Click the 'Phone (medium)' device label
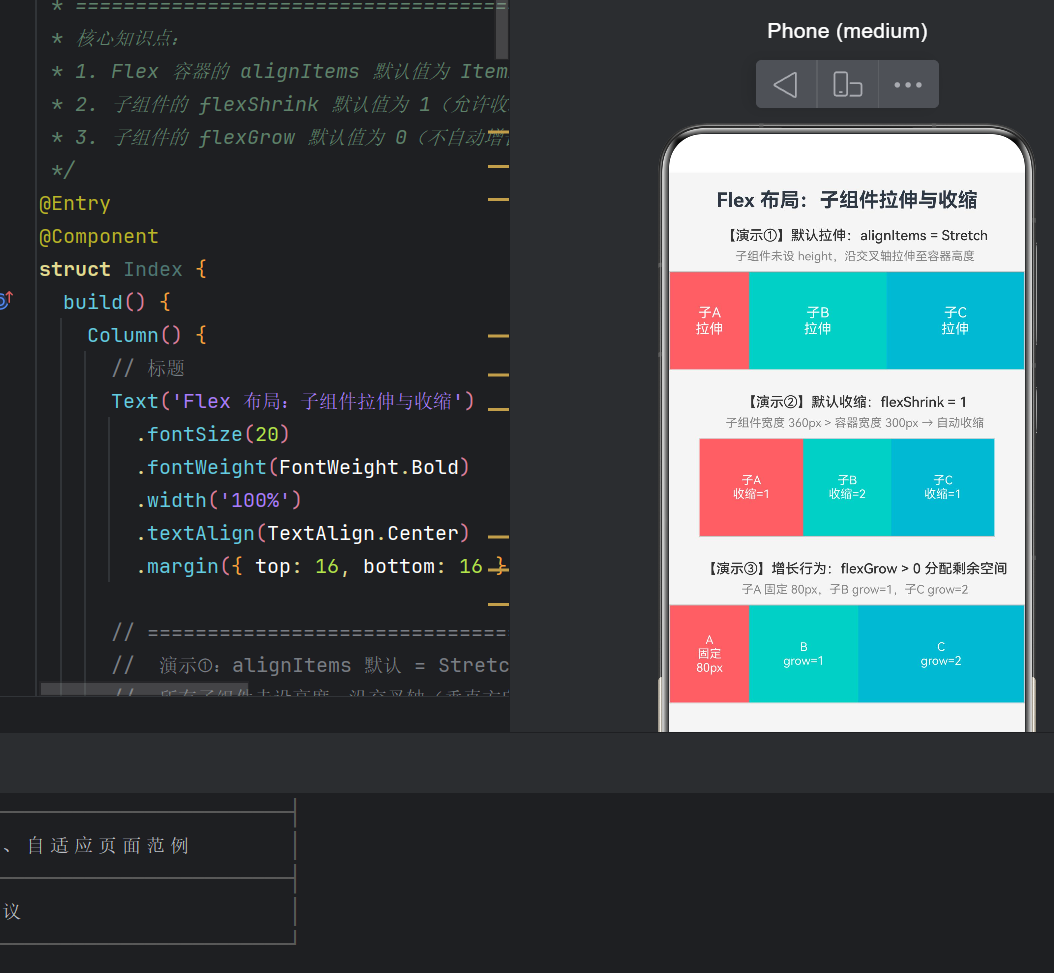Image resolution: width=1054 pixels, height=973 pixels. (847, 31)
